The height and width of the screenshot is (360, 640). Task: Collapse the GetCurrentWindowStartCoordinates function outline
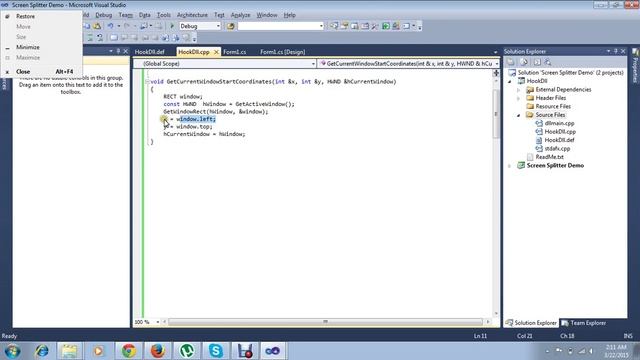point(147,82)
